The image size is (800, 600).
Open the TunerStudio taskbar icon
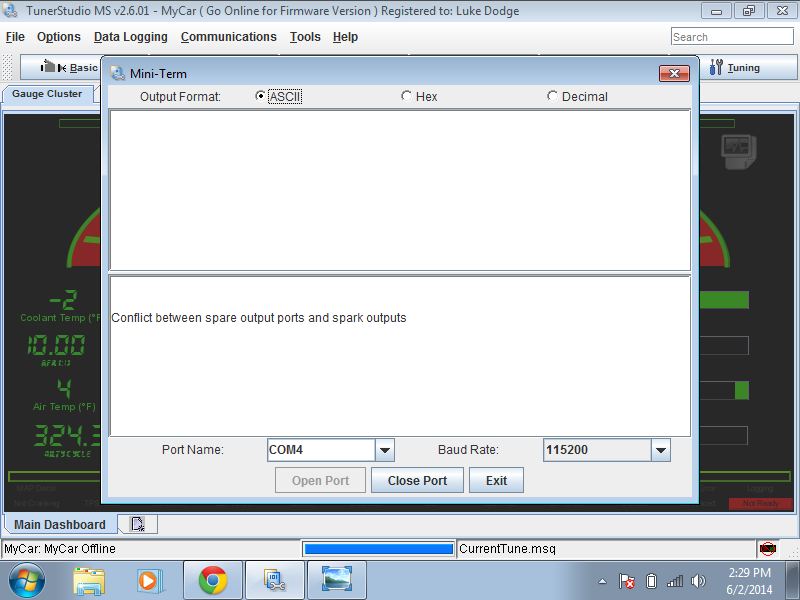click(275, 581)
